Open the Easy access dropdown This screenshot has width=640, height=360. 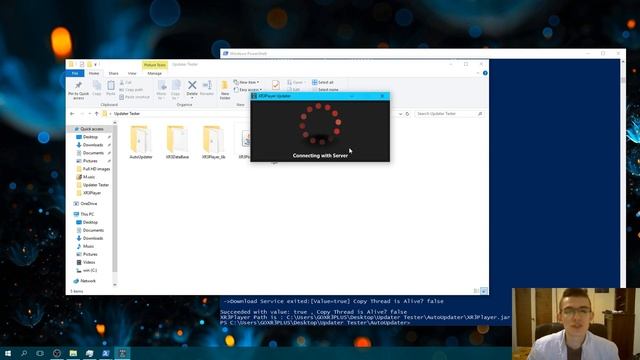(248, 90)
